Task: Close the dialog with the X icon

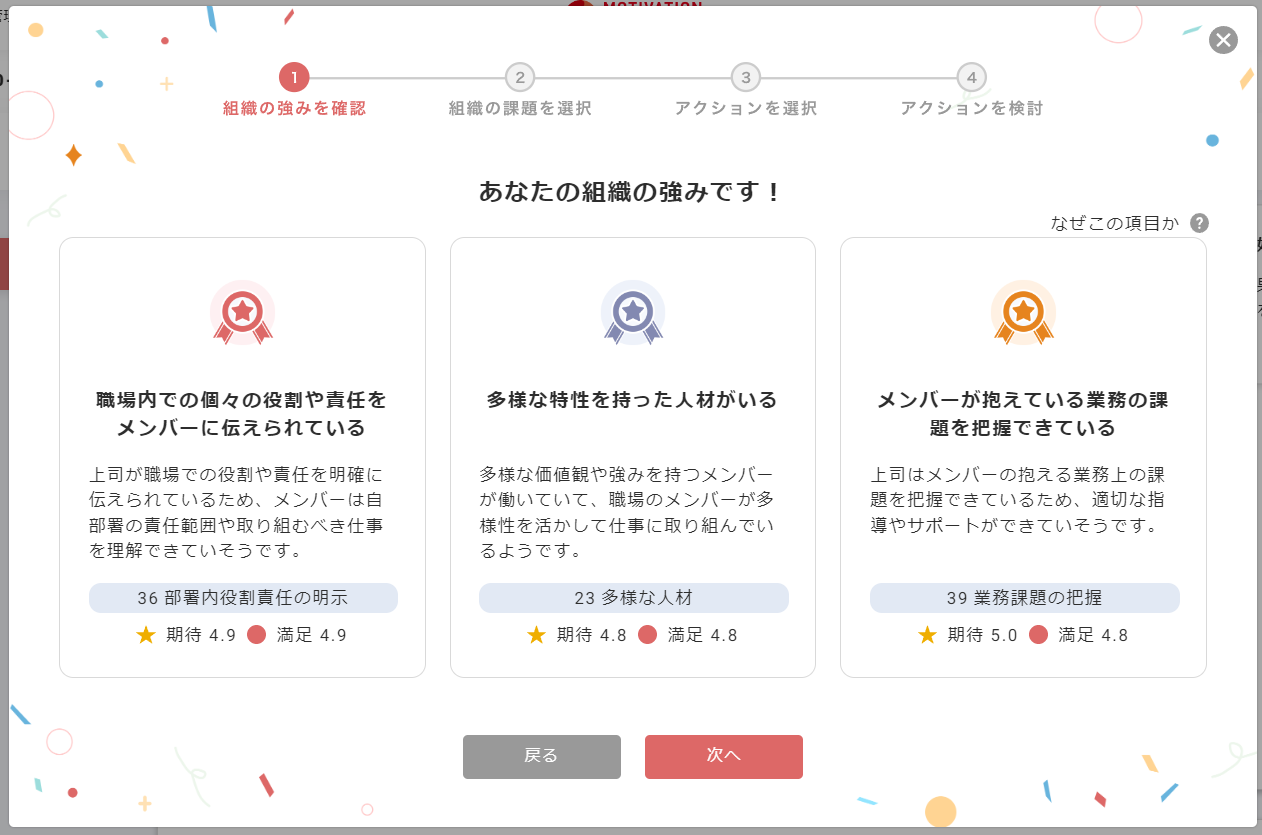Action: [x=1223, y=40]
